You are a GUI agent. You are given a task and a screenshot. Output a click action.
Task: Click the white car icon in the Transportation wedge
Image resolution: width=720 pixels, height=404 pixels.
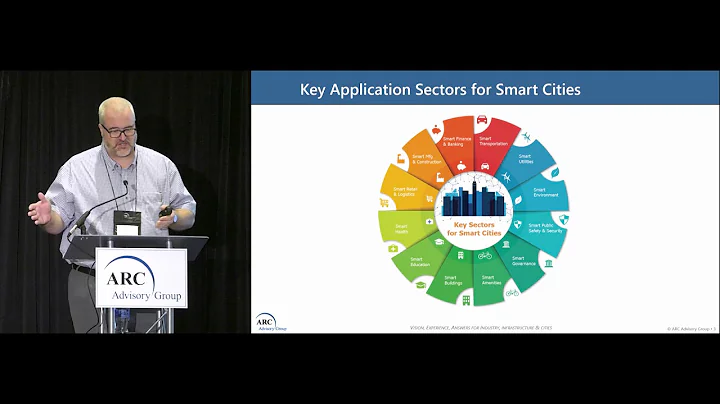click(485, 166)
